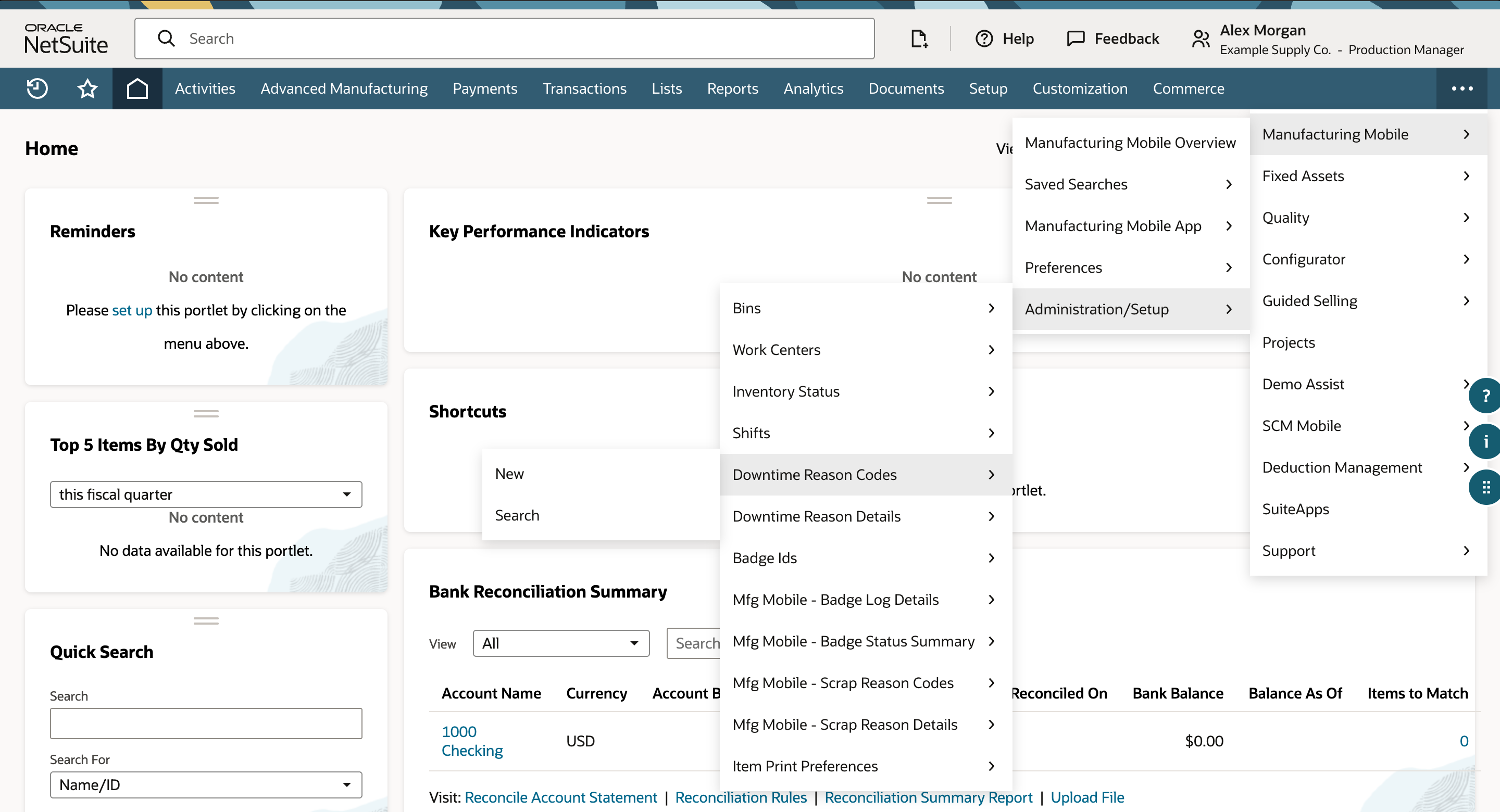1500x812 pixels.
Task: Click the Quick Search text field
Action: [x=206, y=724]
